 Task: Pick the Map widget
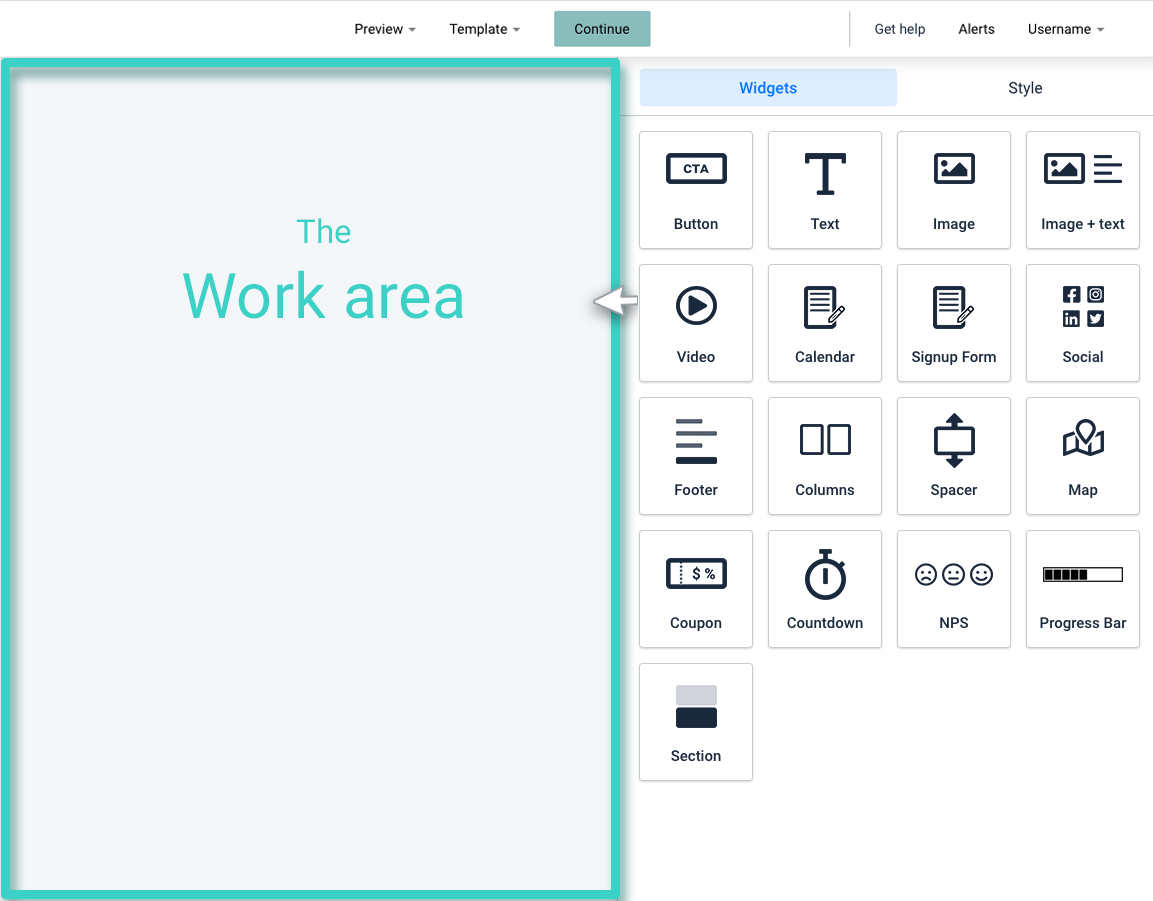(x=1082, y=456)
